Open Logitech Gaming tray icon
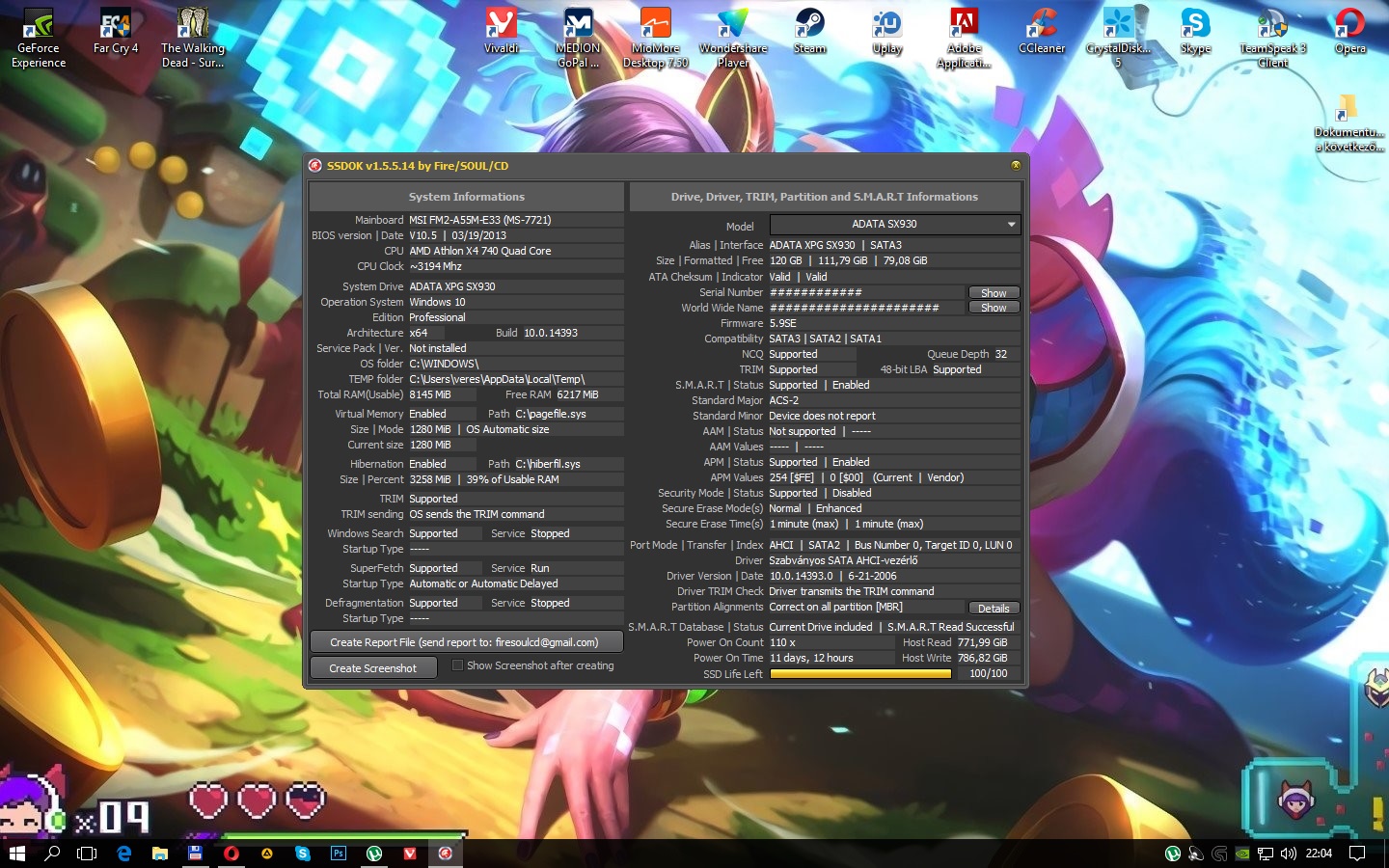 click(x=1219, y=854)
